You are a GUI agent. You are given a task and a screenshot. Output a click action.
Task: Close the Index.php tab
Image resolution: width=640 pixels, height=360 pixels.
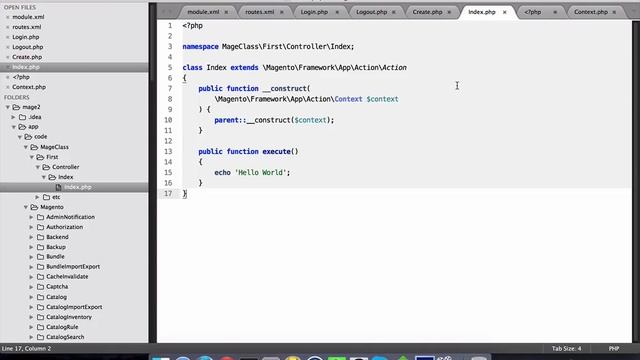504,12
